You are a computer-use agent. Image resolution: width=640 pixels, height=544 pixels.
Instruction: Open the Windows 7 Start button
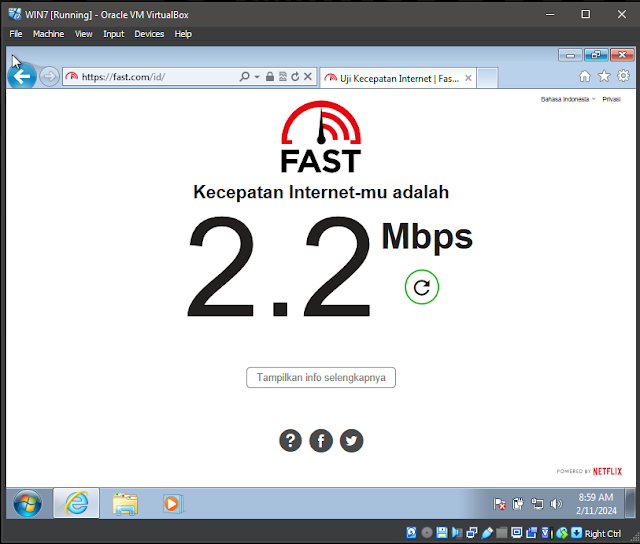27,503
